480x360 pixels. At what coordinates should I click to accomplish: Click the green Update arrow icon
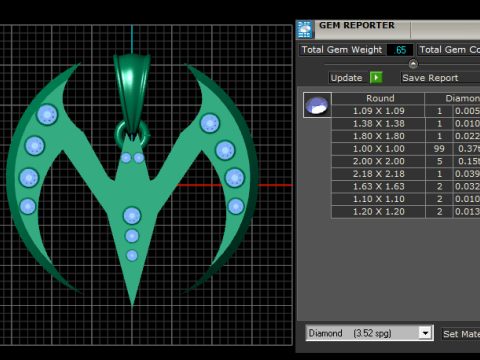click(376, 78)
